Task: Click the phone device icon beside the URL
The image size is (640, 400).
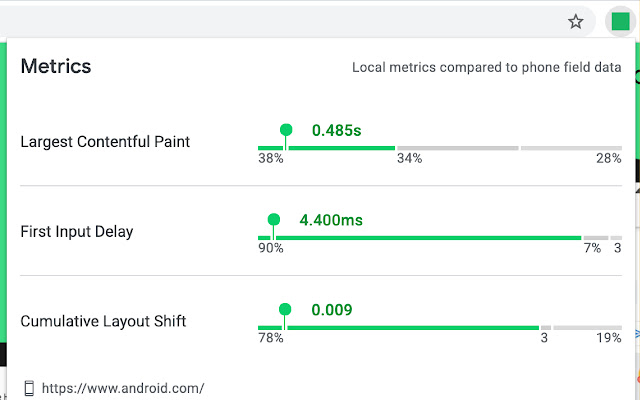Action: pyautogui.click(x=30, y=388)
